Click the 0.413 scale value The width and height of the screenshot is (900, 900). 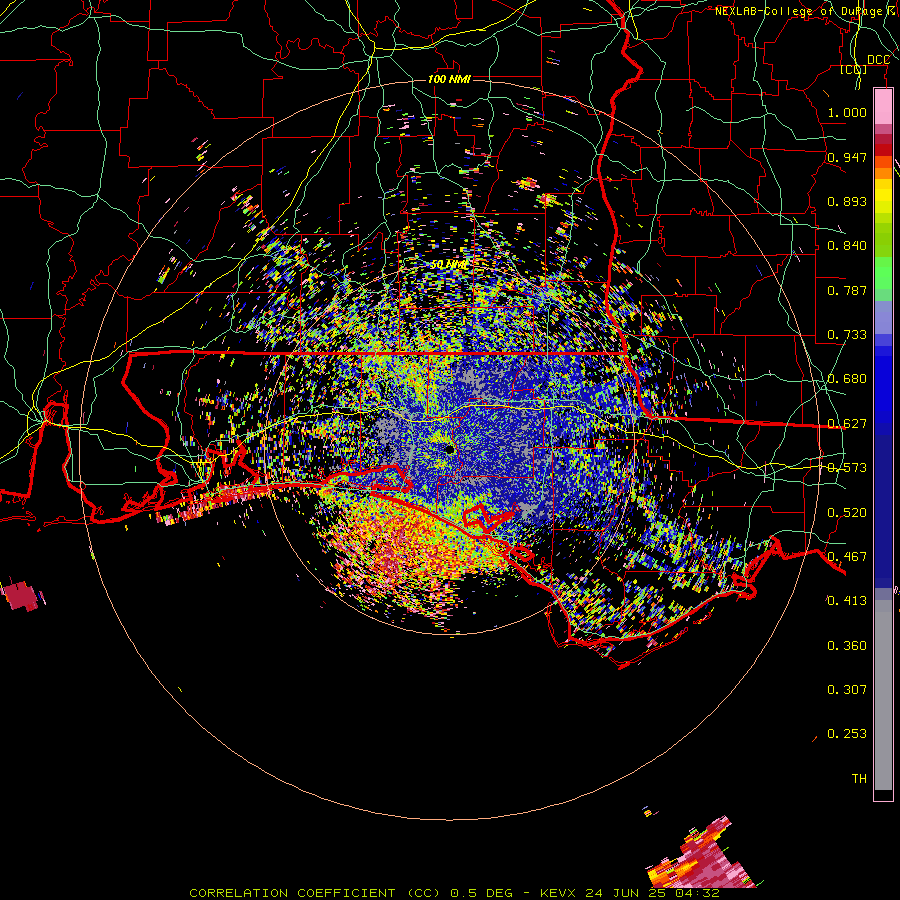pyautogui.click(x=847, y=601)
